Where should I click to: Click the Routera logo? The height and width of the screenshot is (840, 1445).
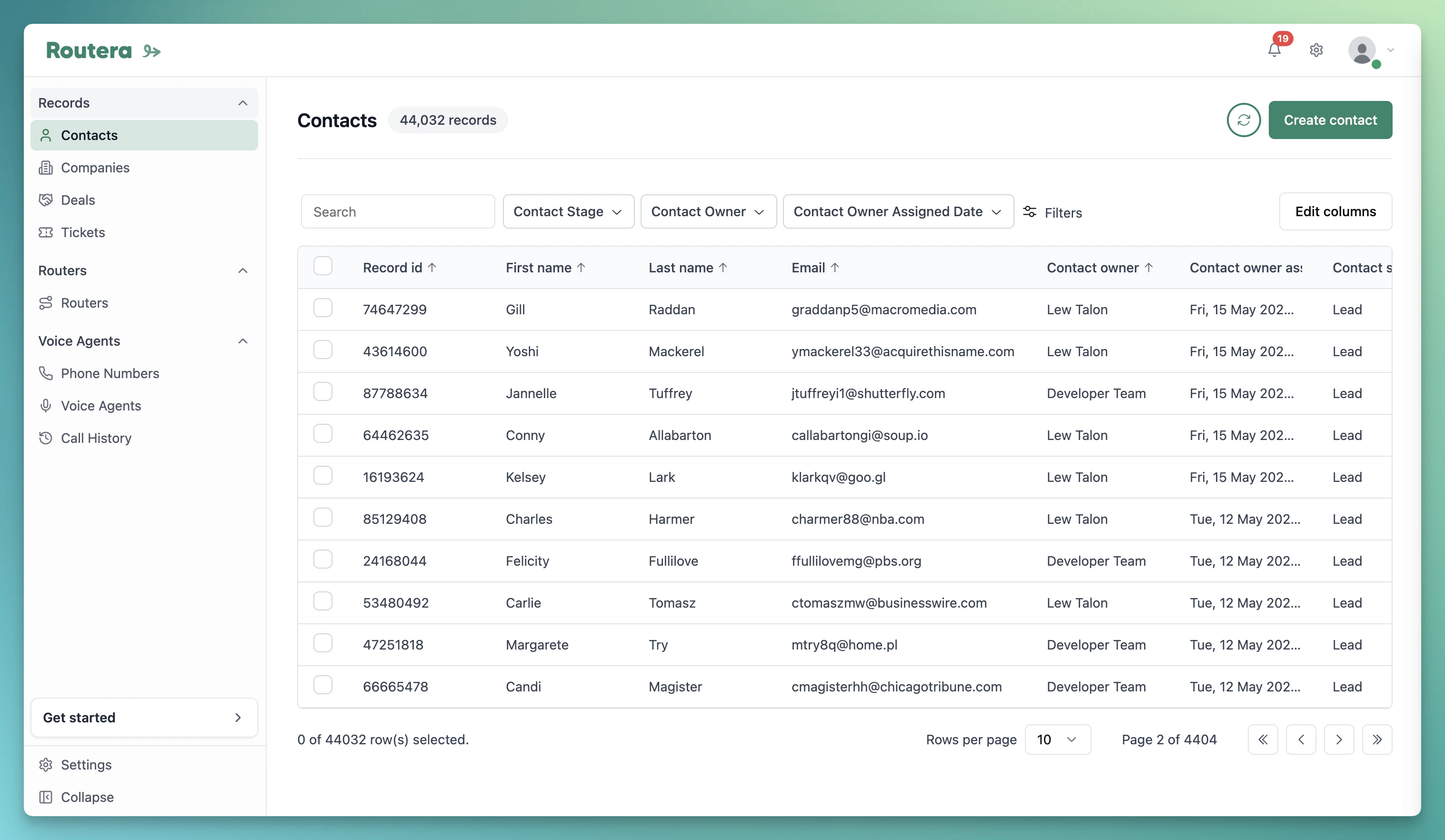(103, 50)
